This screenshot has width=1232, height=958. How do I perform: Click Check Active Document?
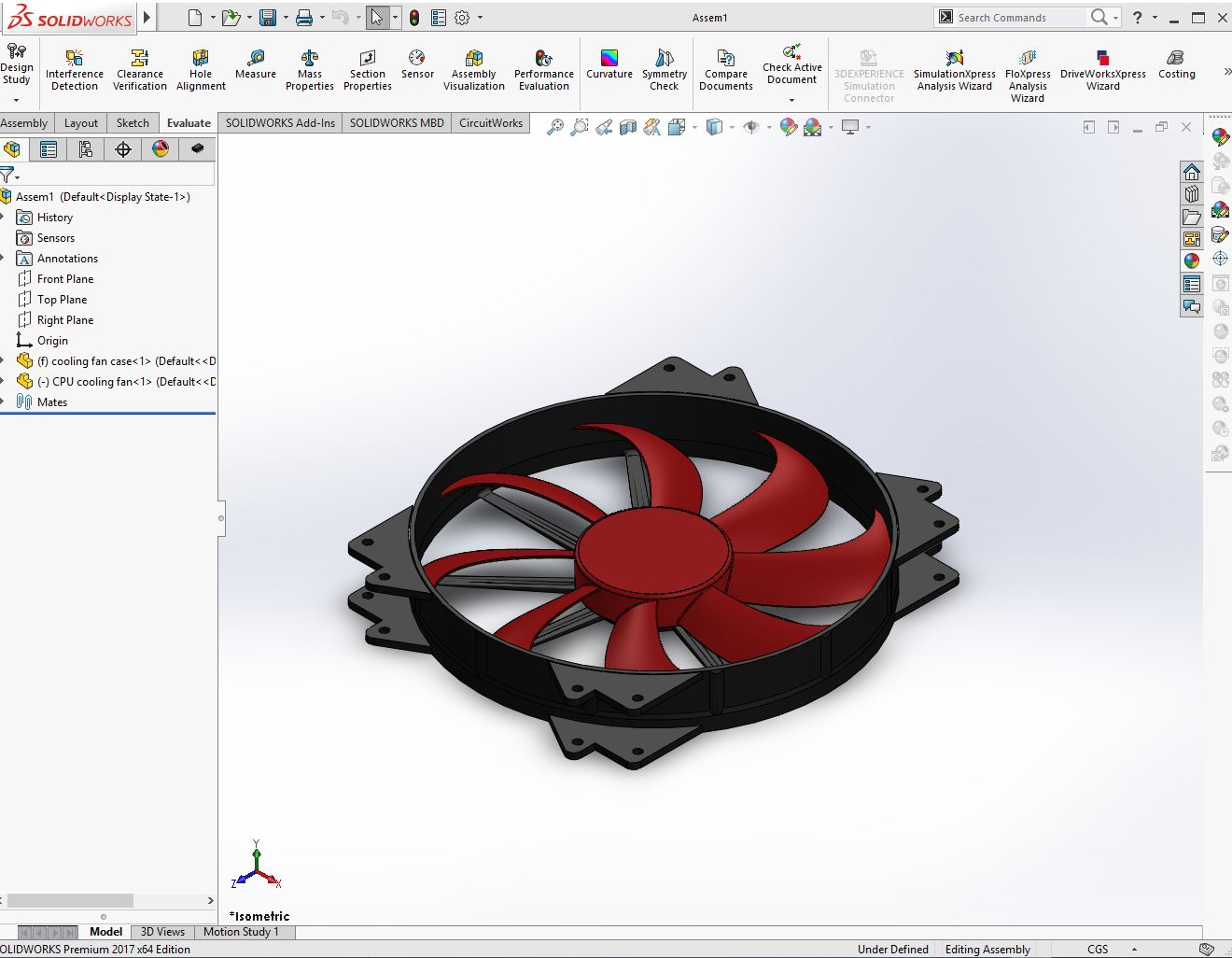click(792, 63)
